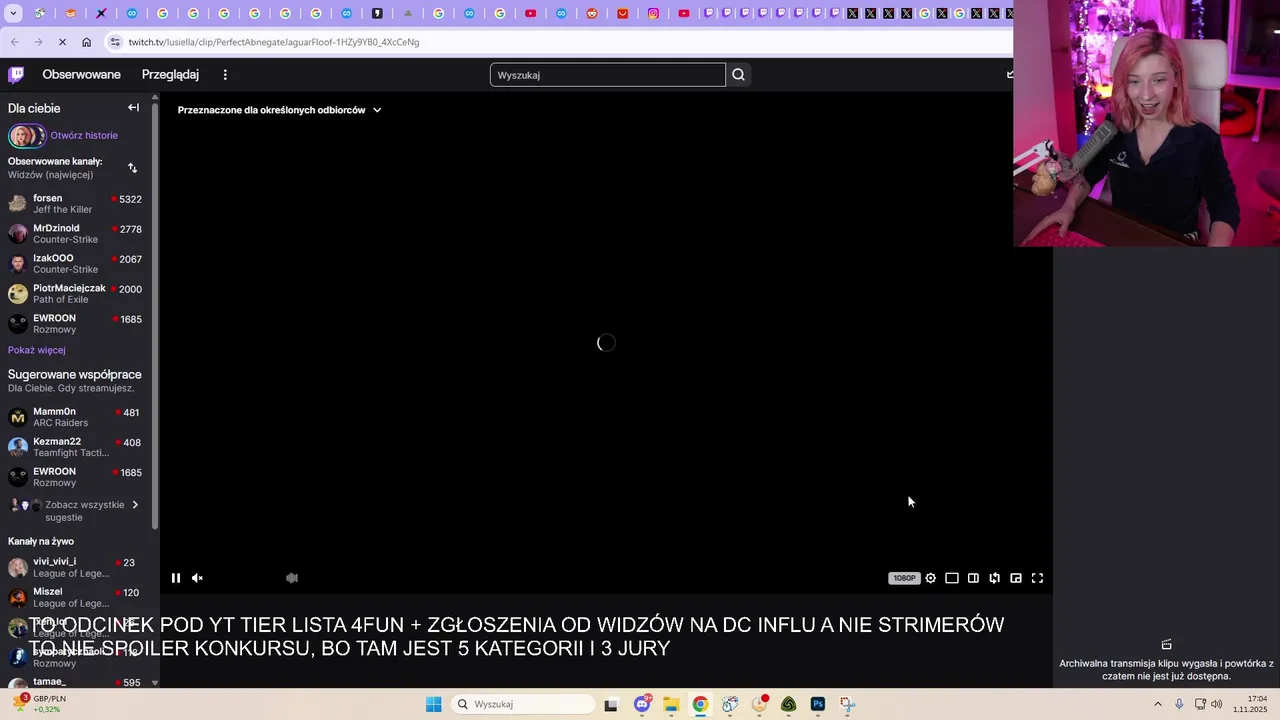Viewport: 1280px width, 720px height.
Task: Collapse the Dla ciebie sidebar
Action: (x=133, y=108)
